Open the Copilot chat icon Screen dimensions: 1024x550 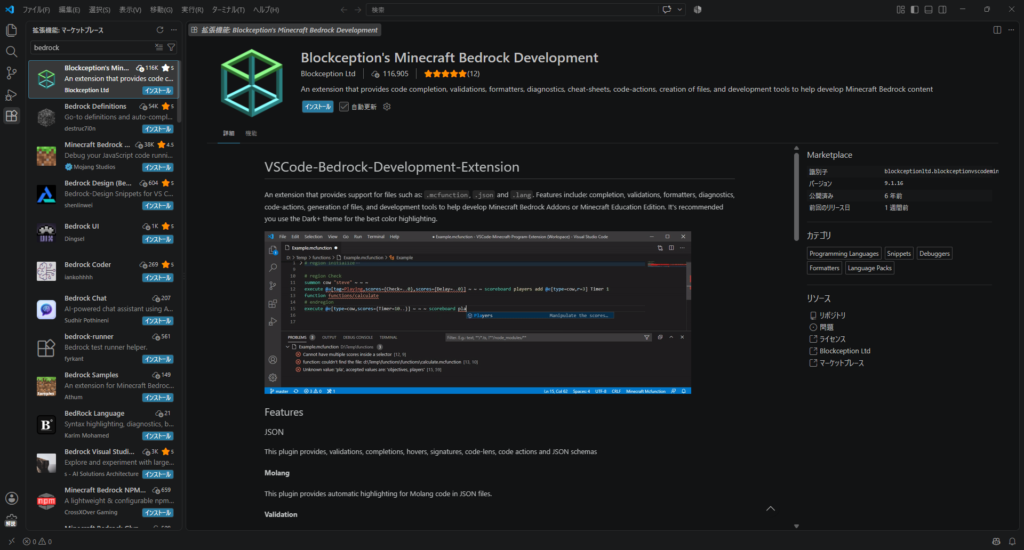[667, 10]
